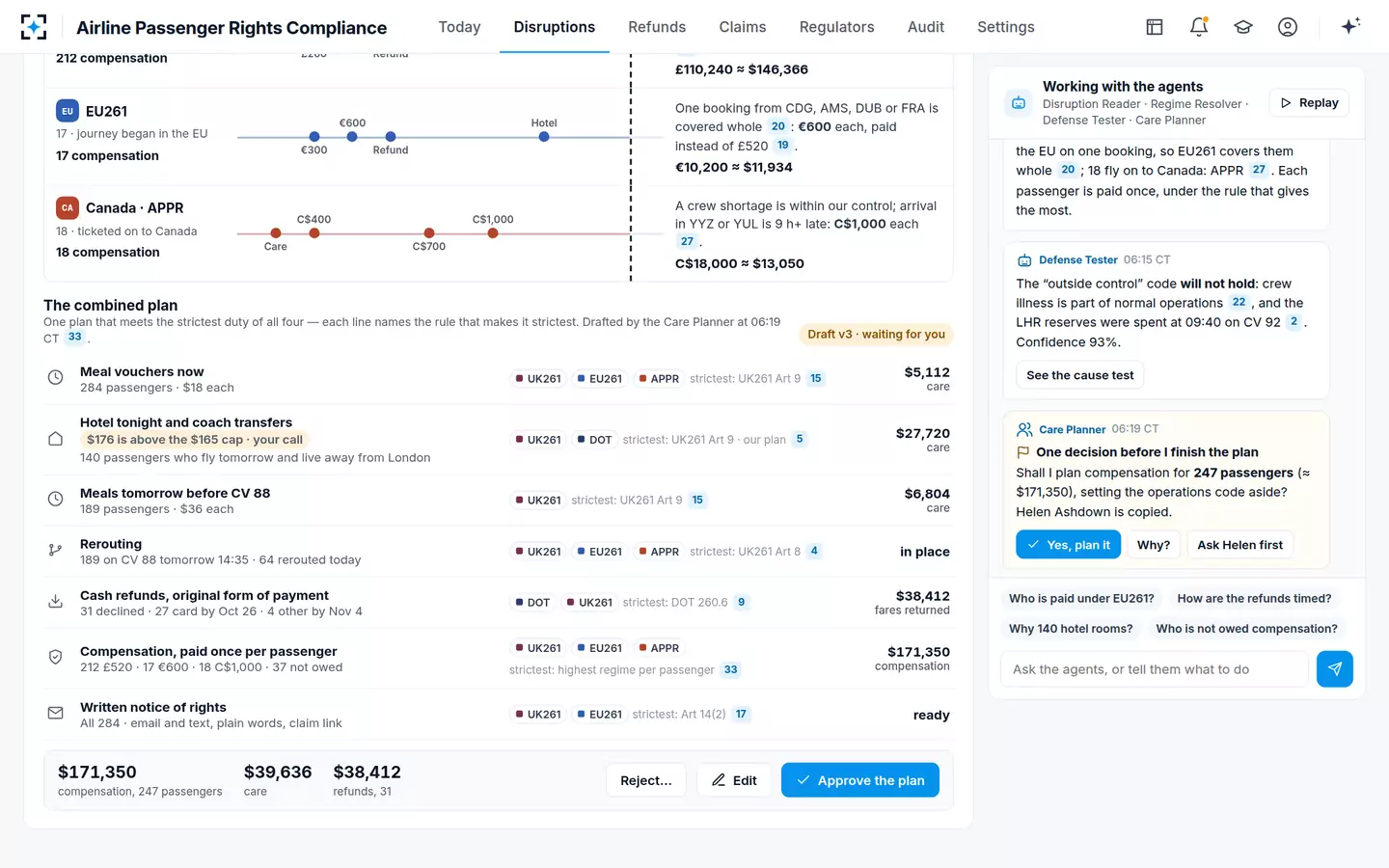Switch to the Today tab

(x=459, y=27)
